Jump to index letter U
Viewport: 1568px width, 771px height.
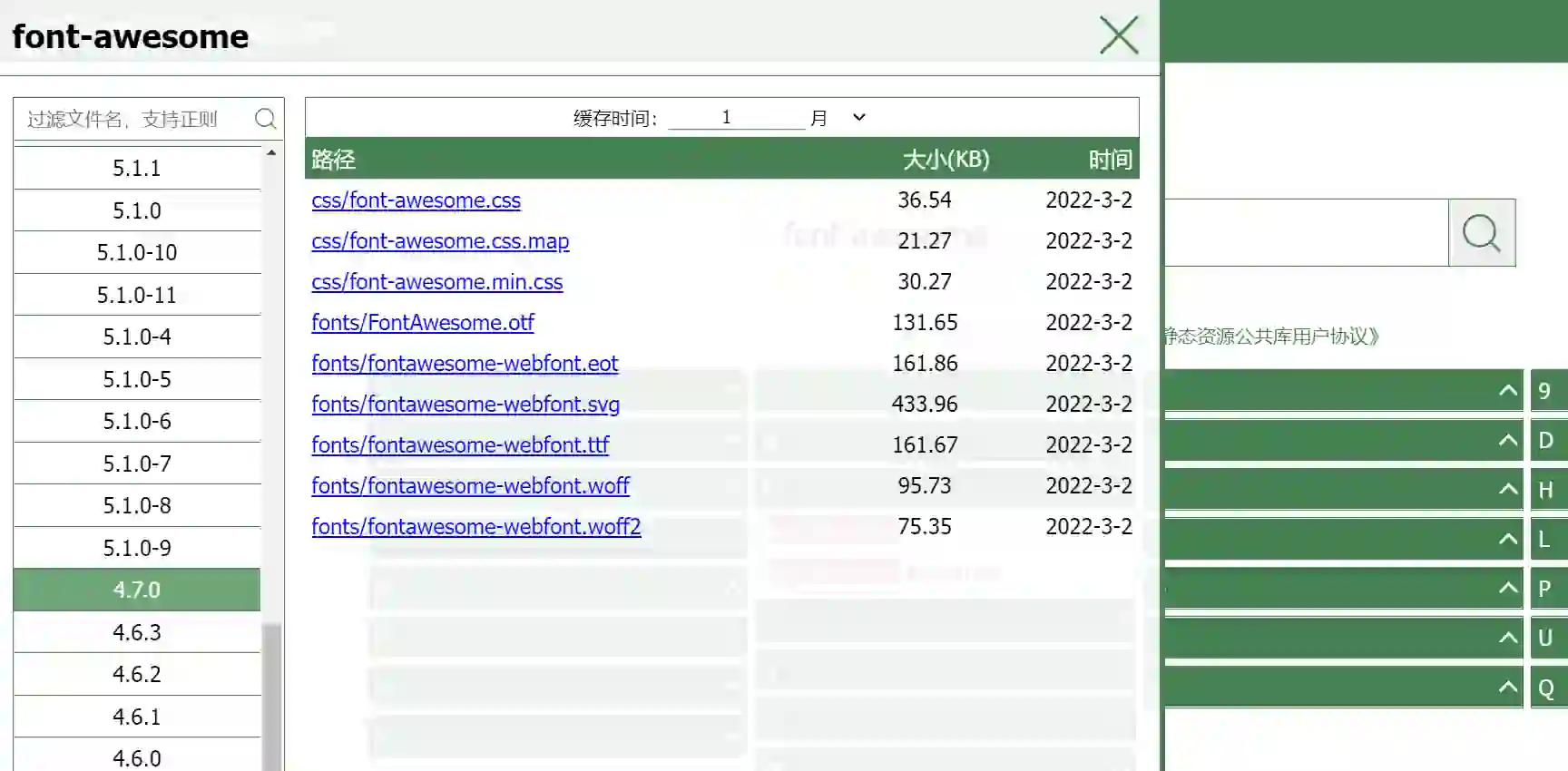point(1544,639)
